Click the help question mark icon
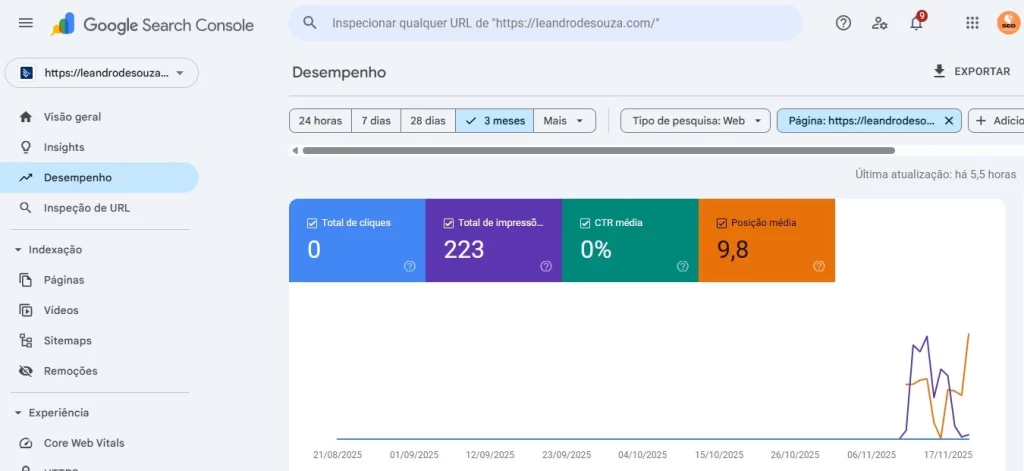Screen dimensions: 1024x471 (843, 23)
